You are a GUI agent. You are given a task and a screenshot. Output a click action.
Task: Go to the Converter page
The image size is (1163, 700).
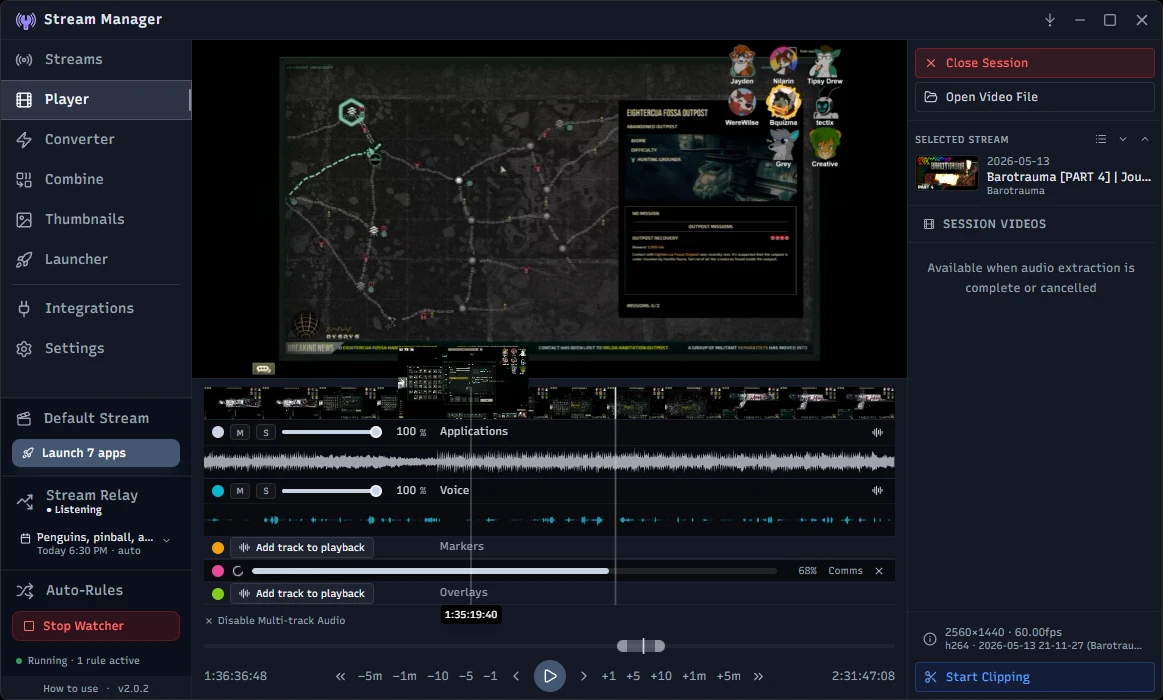[x=96, y=139]
